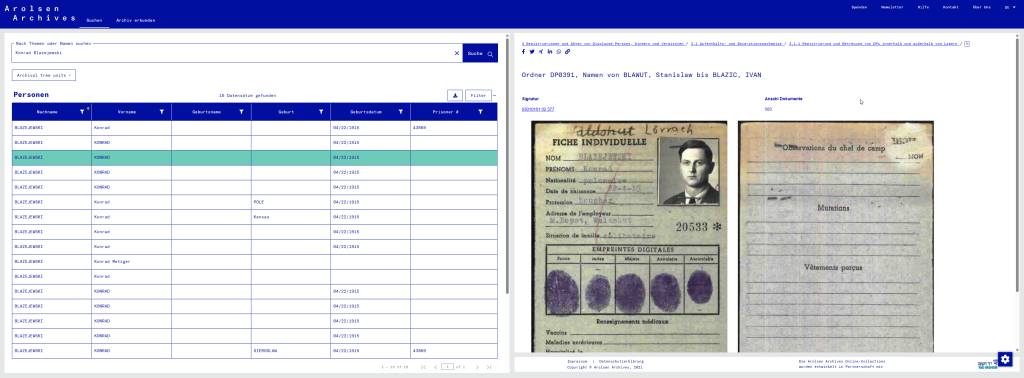The image size is (1024, 378).
Task: Share the document via WhatsApp
Action: 558,52
